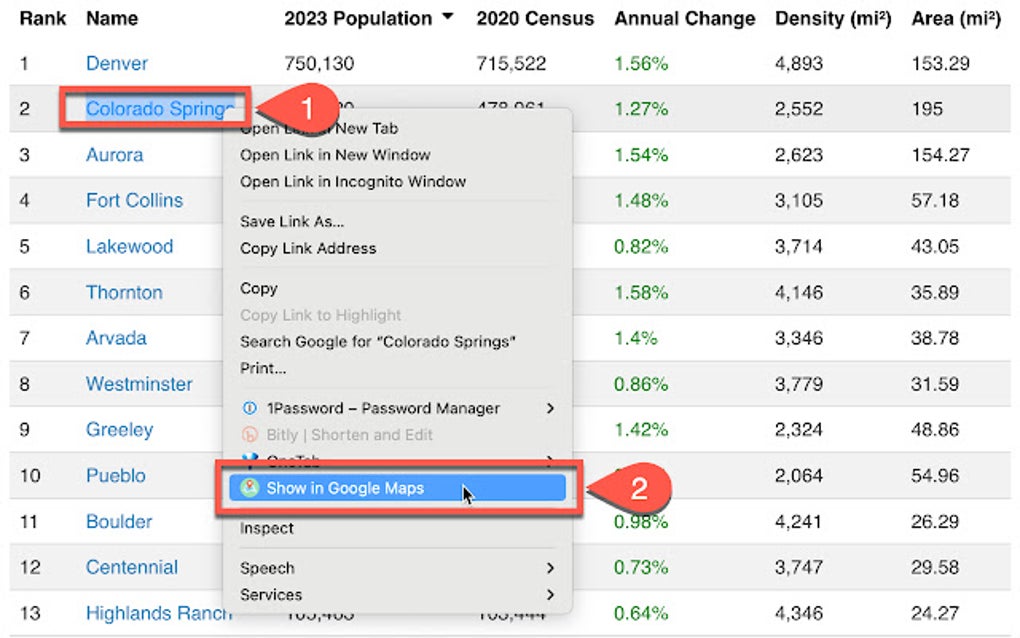Choose Copy Link Address
This screenshot has width=1020, height=638.
[308, 248]
